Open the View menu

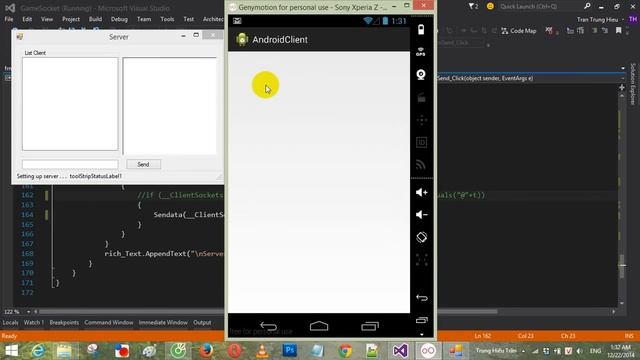[47, 19]
